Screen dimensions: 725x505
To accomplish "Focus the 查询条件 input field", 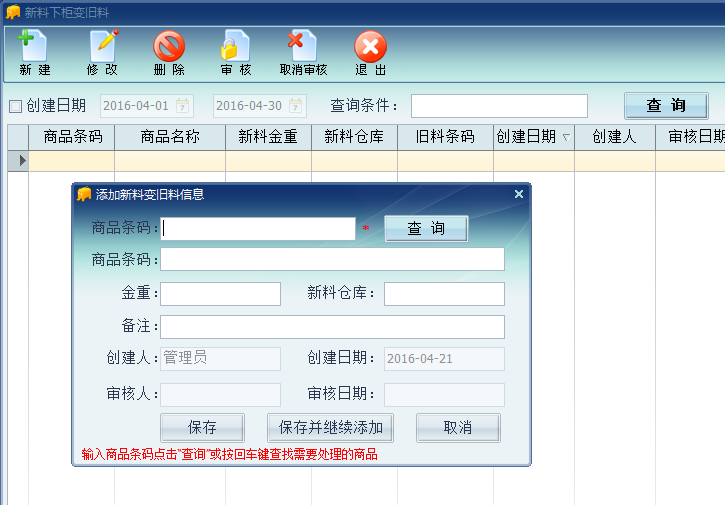I will 499,106.
